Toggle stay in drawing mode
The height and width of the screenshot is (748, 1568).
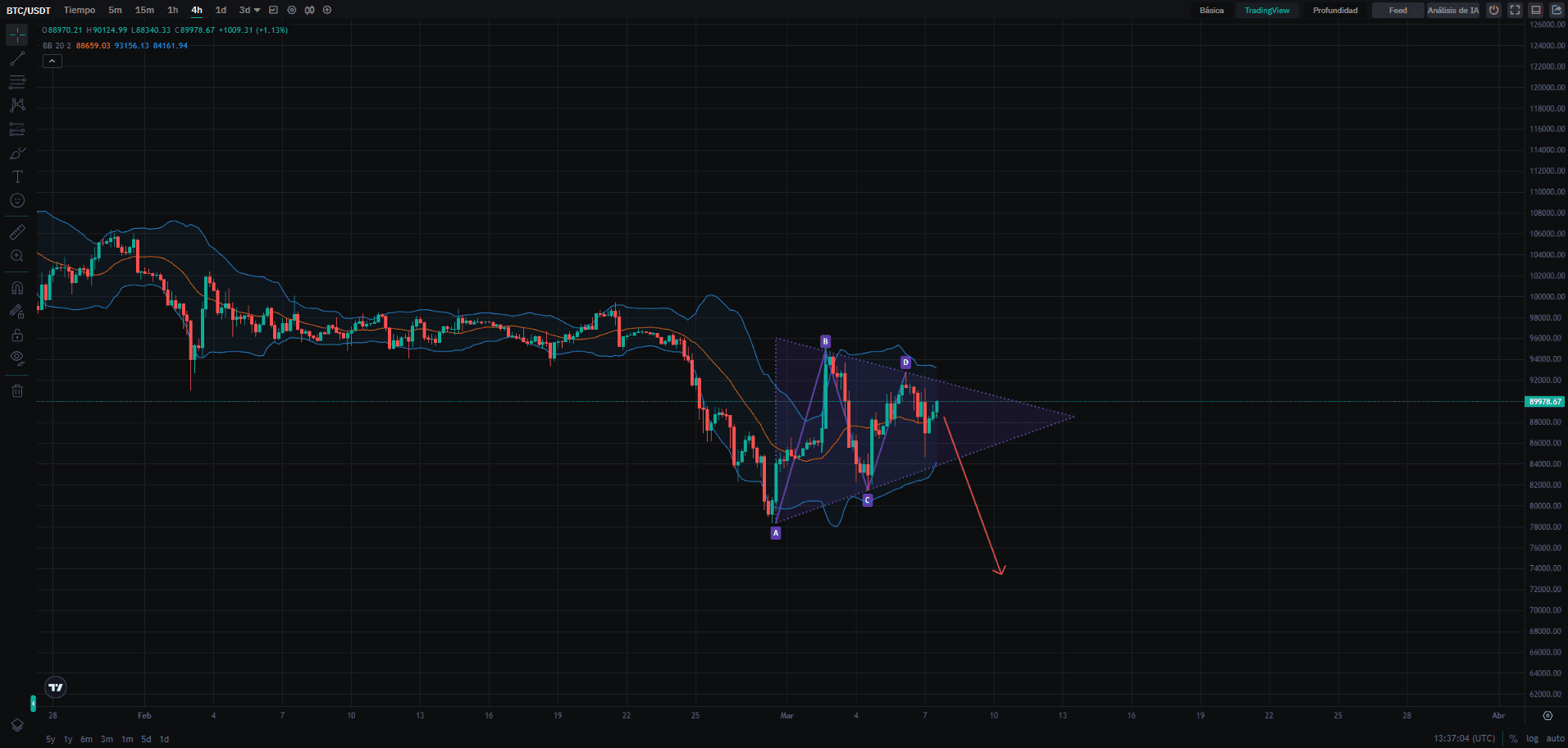pos(17,312)
